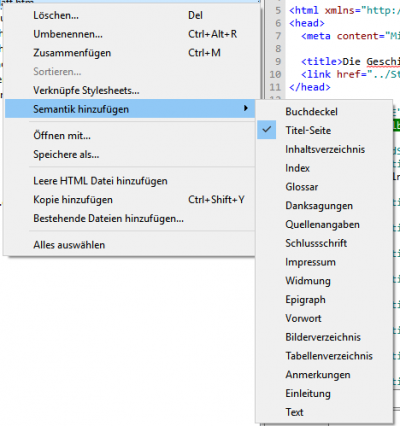400x426 pixels.
Task: Select the Löschen... menu entry
Action: pyautogui.click(x=130, y=15)
